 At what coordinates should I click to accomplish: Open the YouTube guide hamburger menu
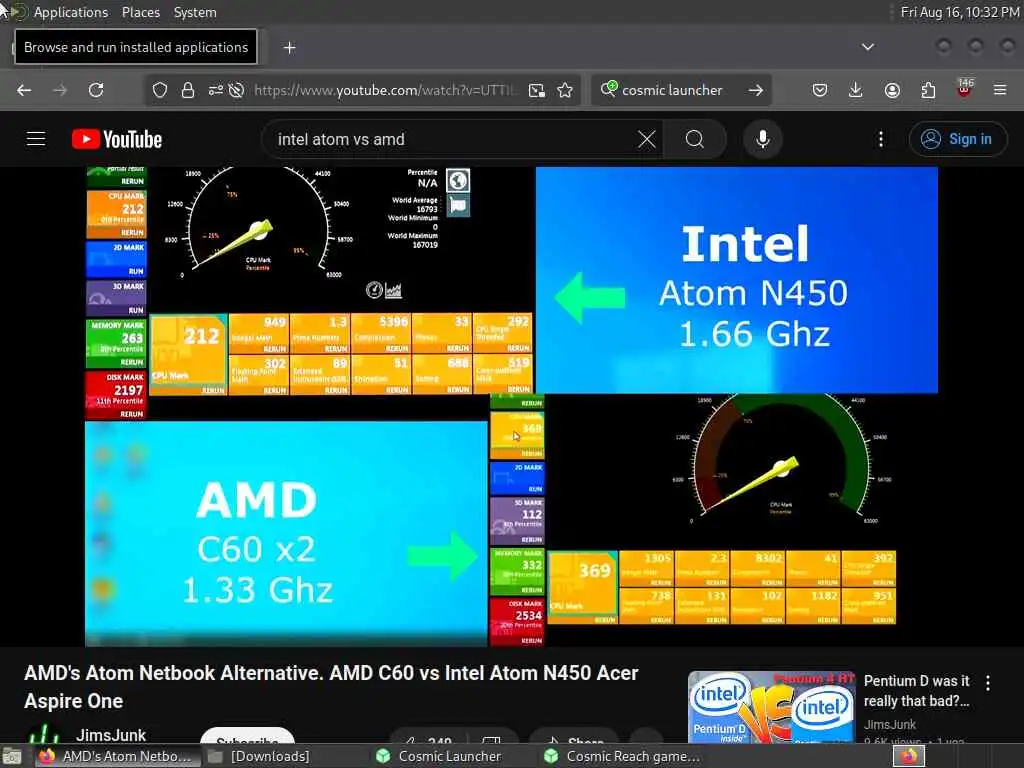point(36,139)
